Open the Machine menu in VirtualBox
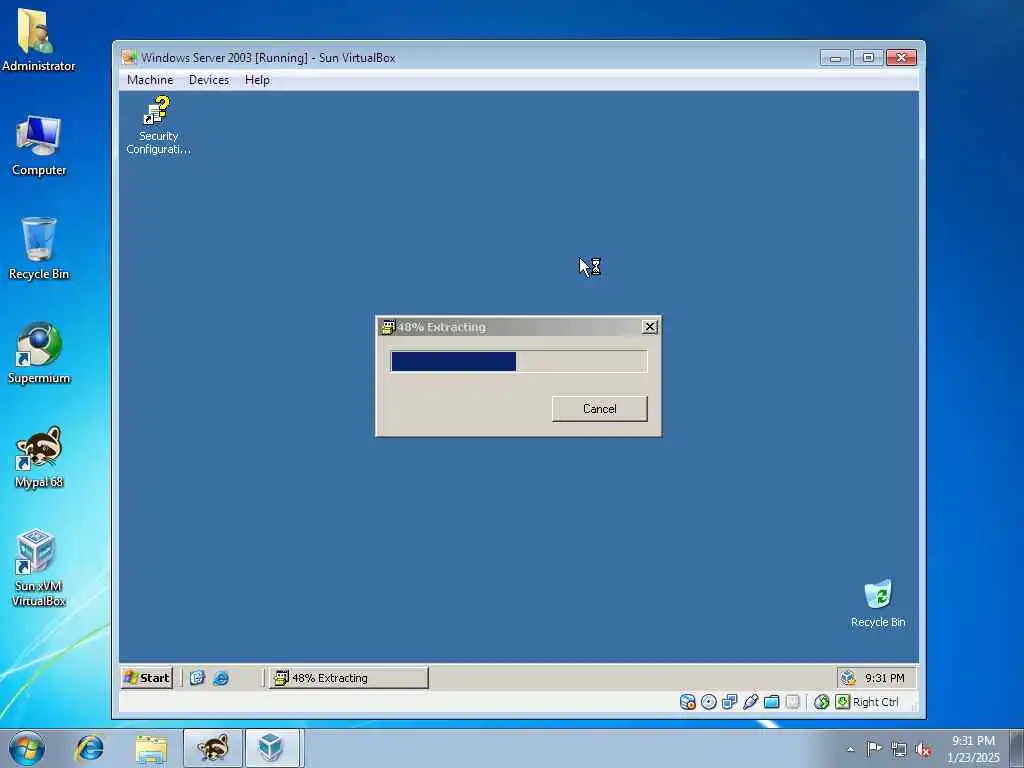 coord(150,80)
